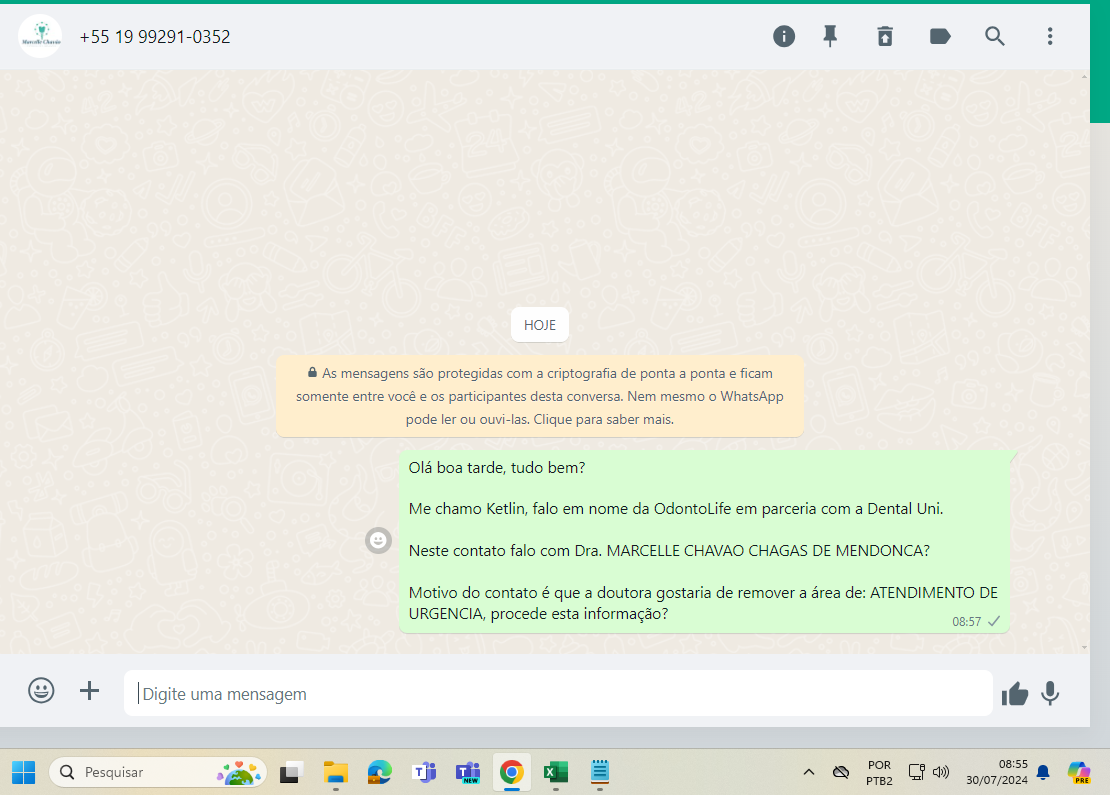This screenshot has width=1110, height=795.
Task: Open the volume speaker tray icon
Action: (941, 772)
